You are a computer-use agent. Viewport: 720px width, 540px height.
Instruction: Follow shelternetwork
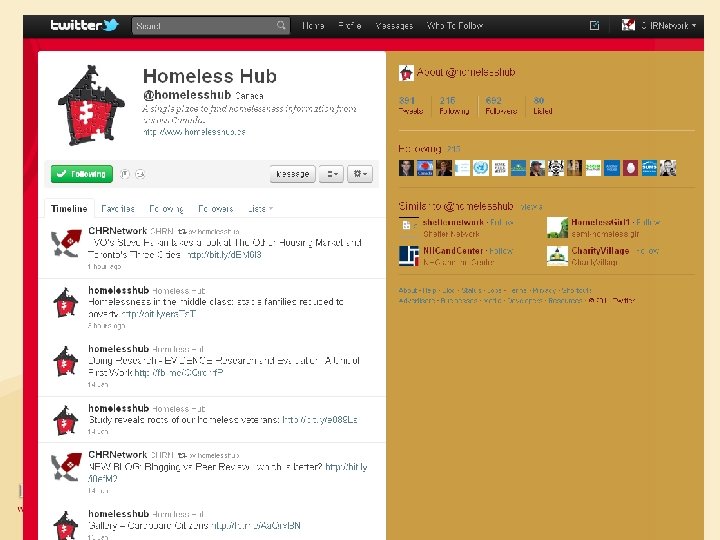502,222
